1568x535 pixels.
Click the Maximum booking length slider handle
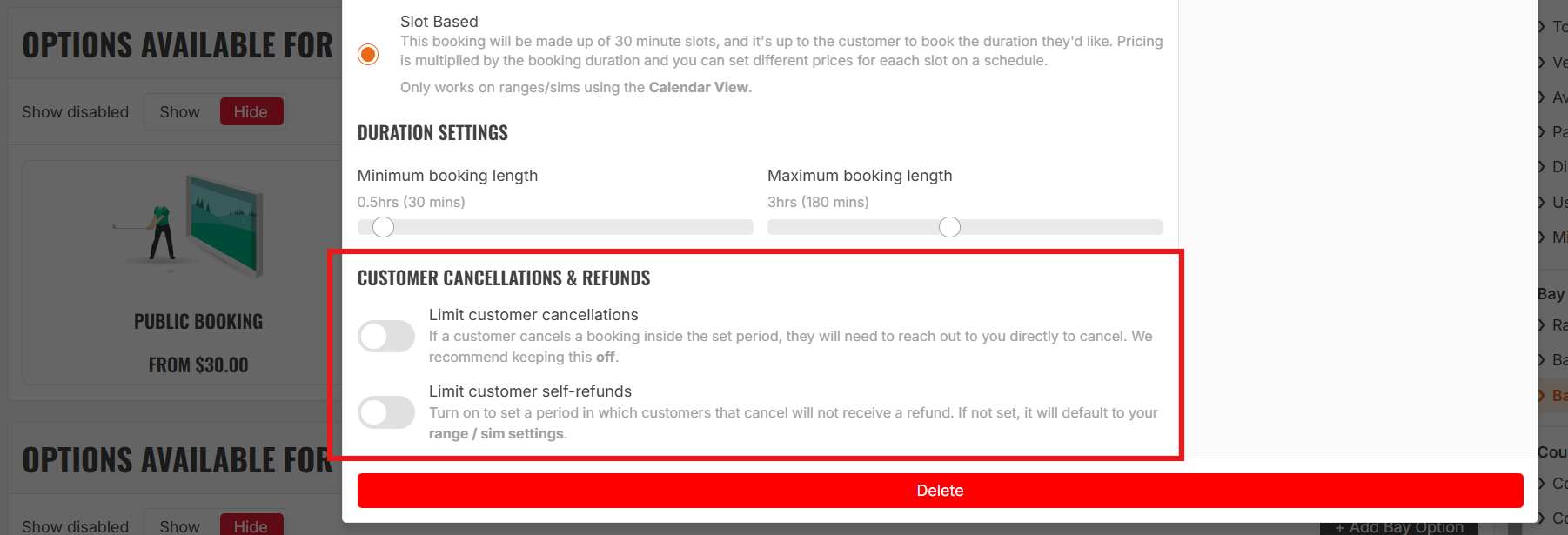point(949,227)
